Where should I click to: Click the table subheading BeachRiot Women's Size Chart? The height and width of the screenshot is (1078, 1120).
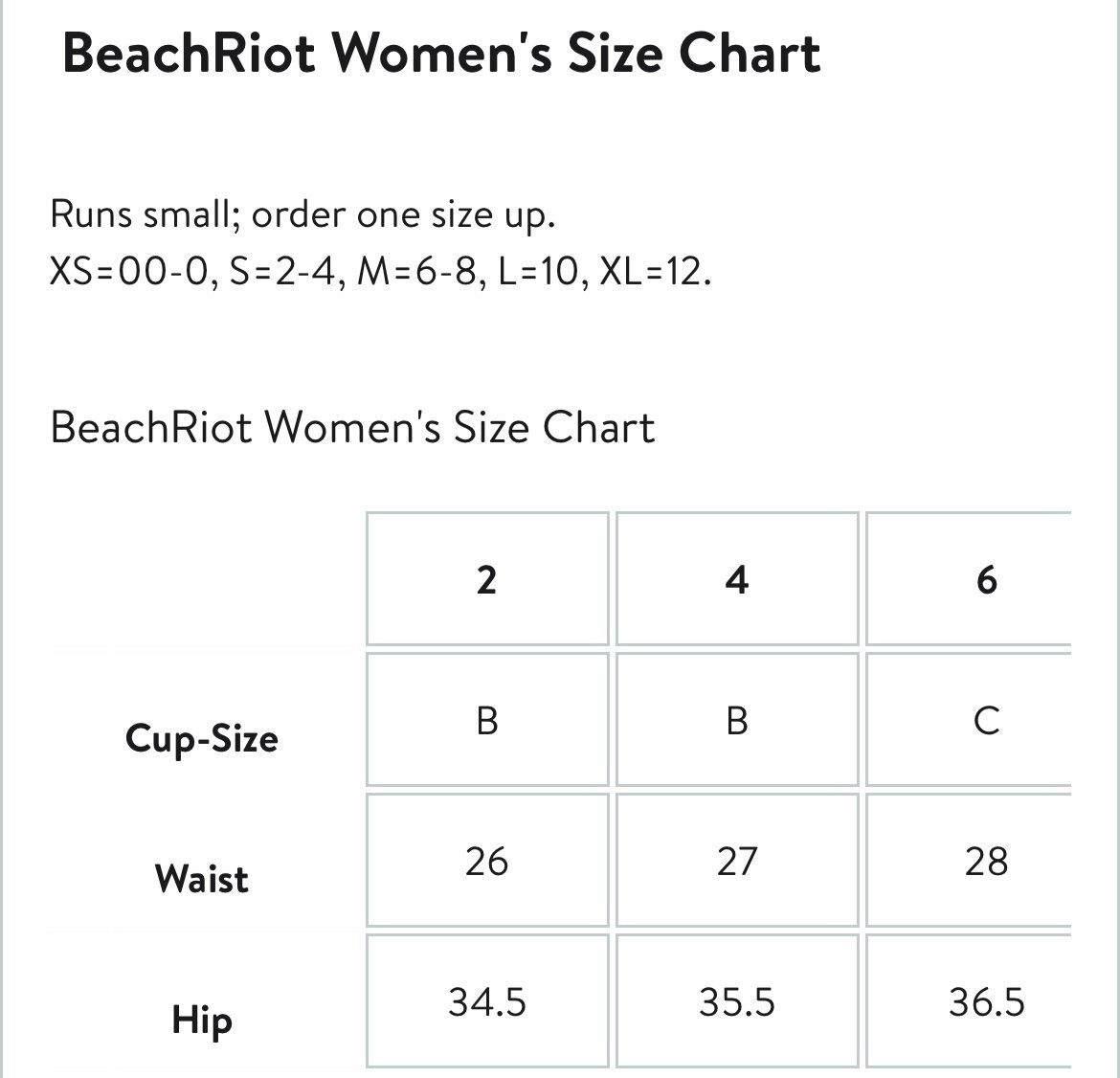352,427
